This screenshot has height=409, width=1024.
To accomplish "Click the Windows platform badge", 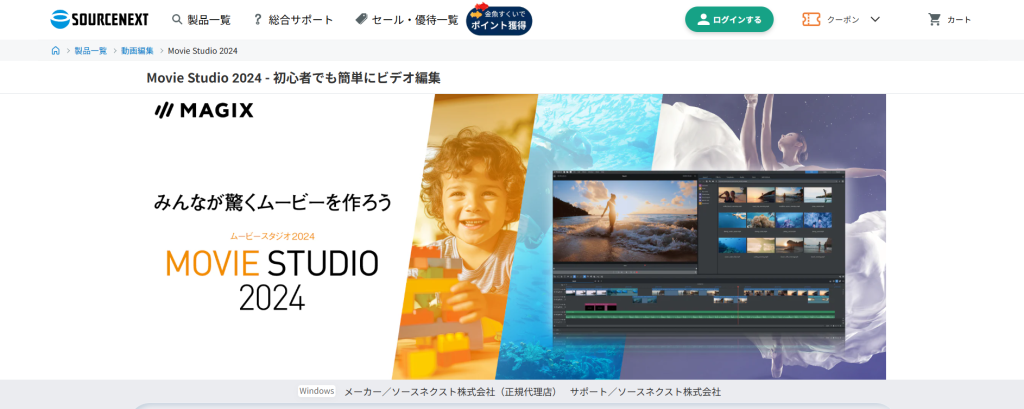I will 317,391.
